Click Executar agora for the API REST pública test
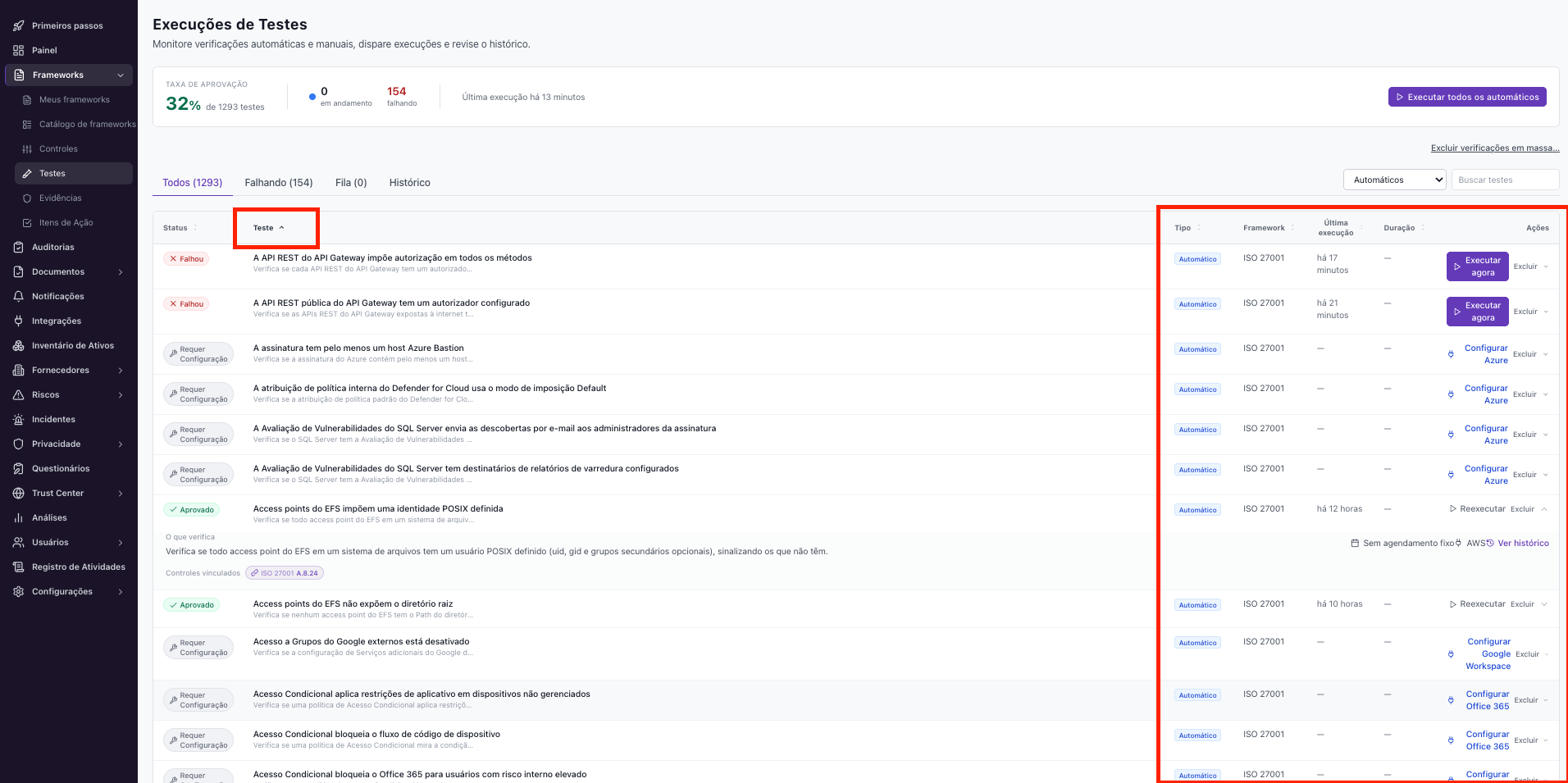This screenshot has height=783, width=1568. [x=1478, y=312]
